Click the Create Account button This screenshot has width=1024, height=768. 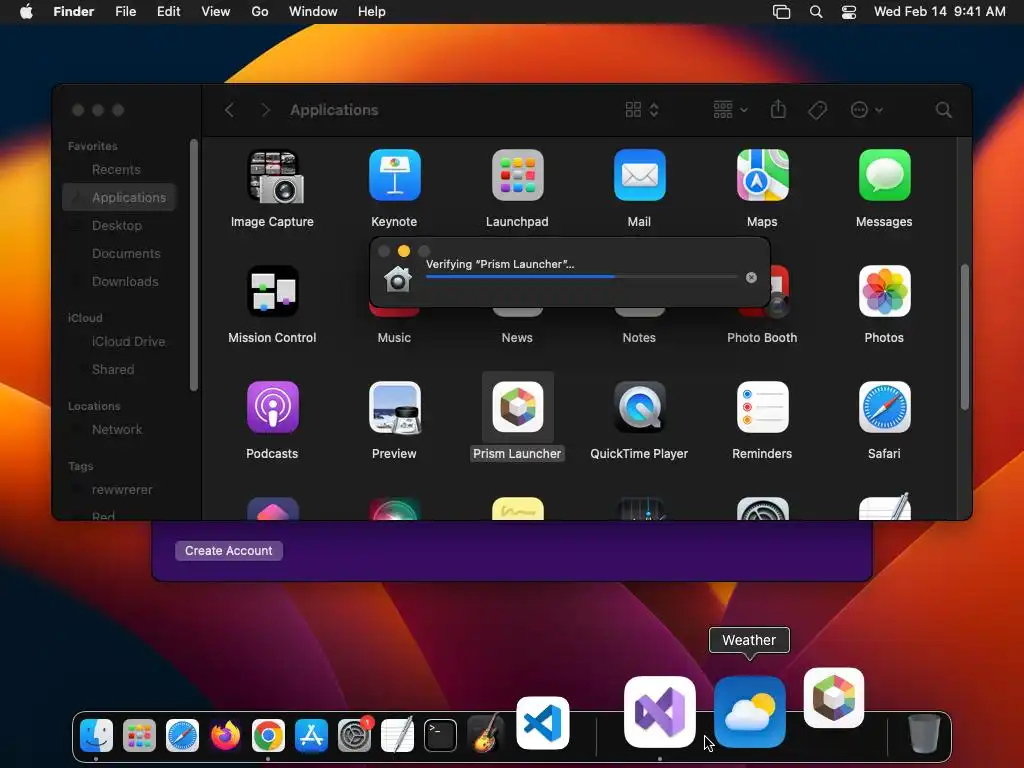pyautogui.click(x=229, y=551)
